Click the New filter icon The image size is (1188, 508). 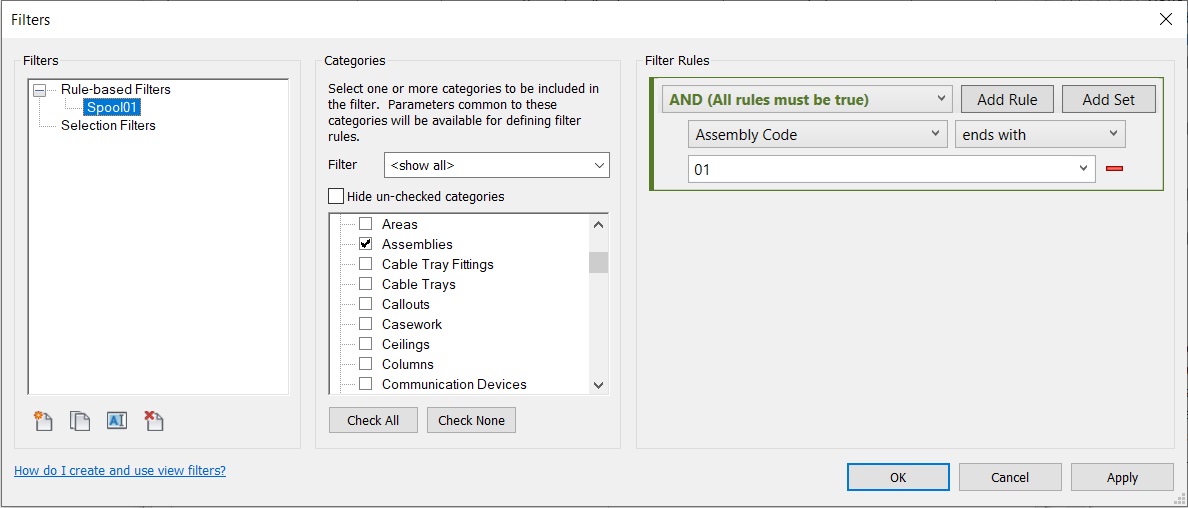coord(43,421)
